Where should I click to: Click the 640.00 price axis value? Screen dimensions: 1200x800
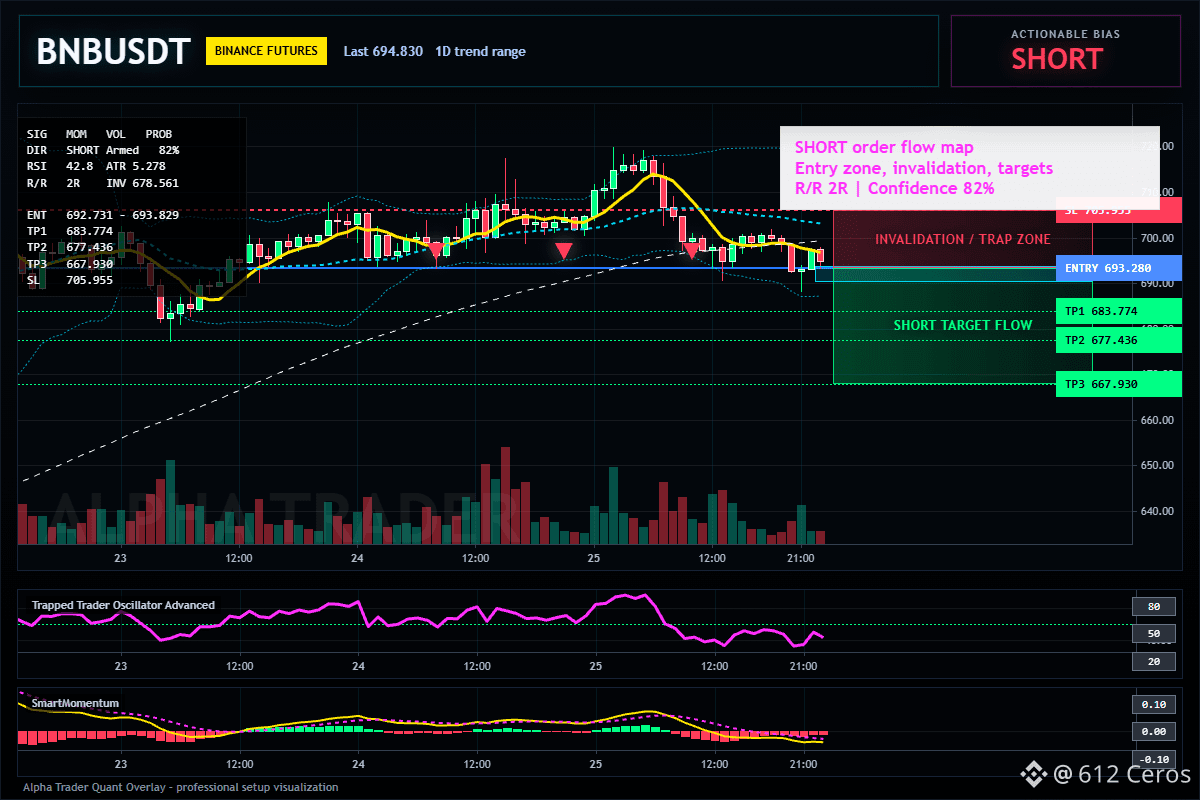coord(1157,511)
